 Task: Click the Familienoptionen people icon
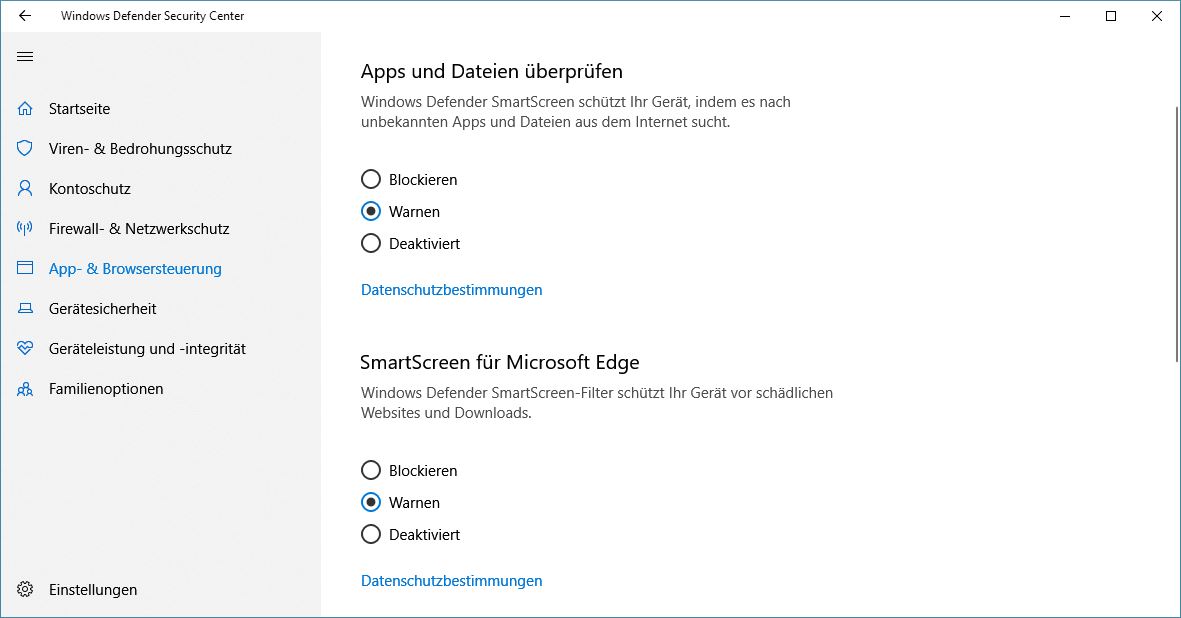(25, 389)
